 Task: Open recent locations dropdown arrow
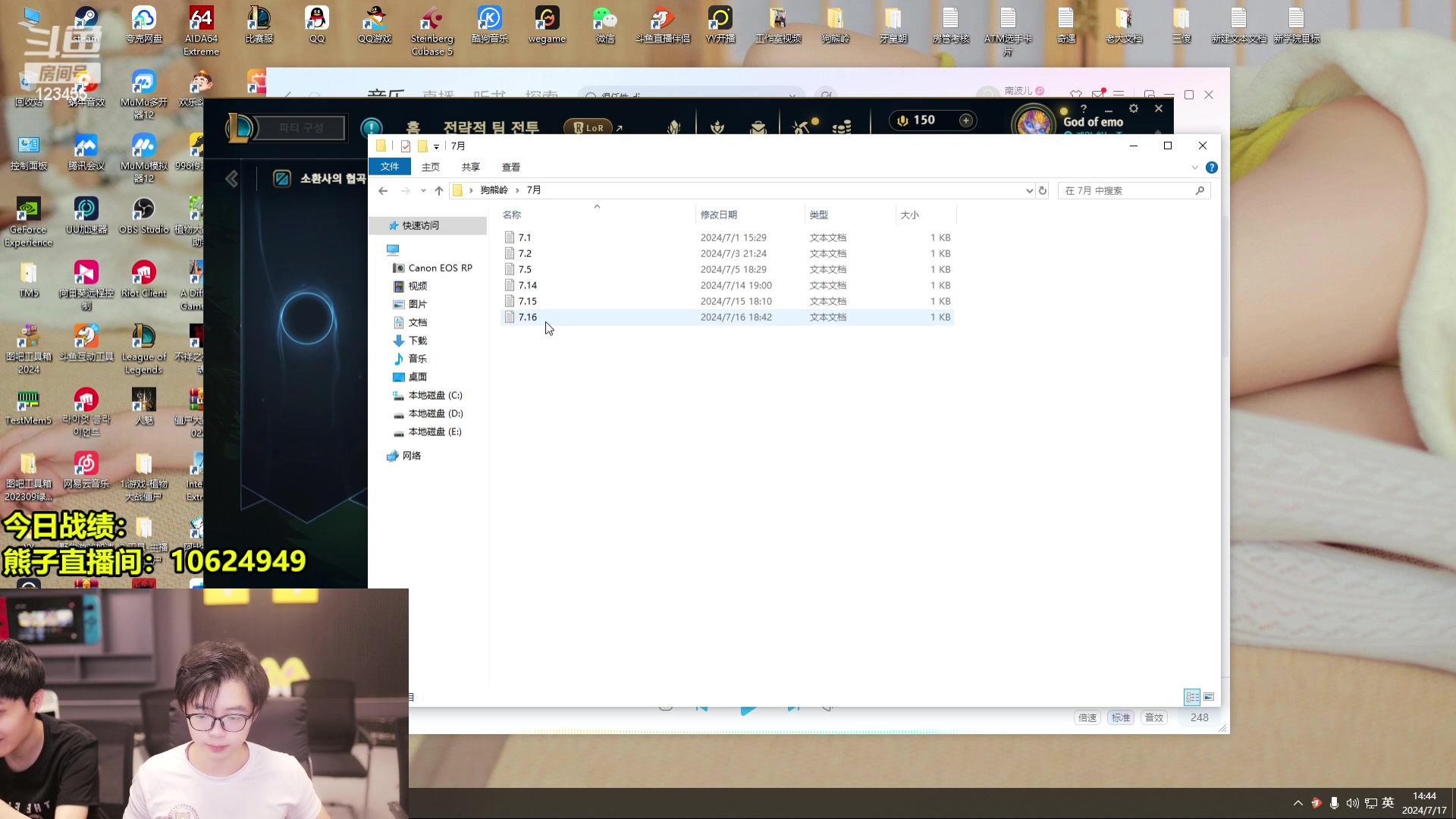[x=423, y=190]
